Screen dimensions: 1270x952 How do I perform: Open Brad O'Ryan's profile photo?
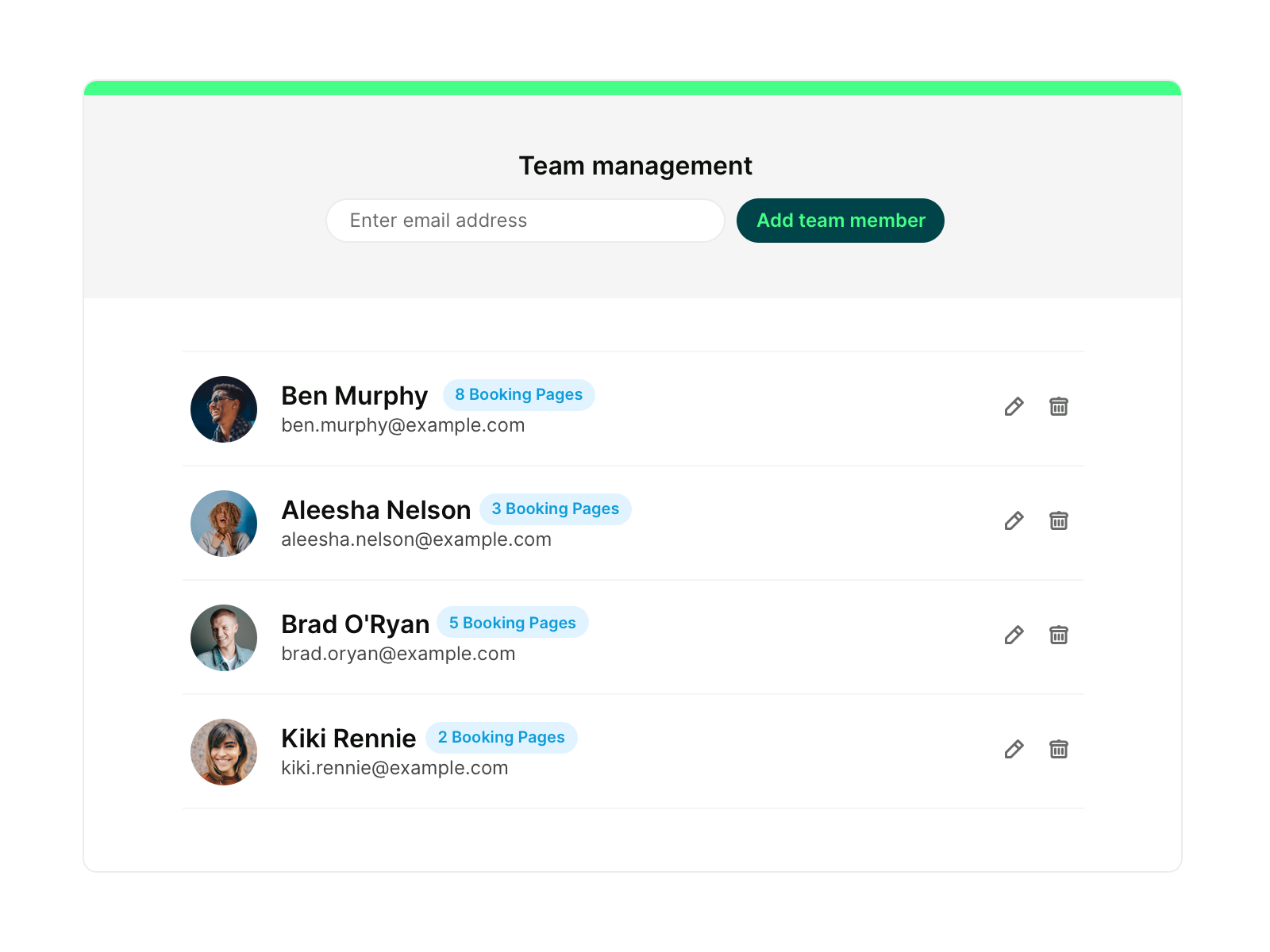pos(224,638)
